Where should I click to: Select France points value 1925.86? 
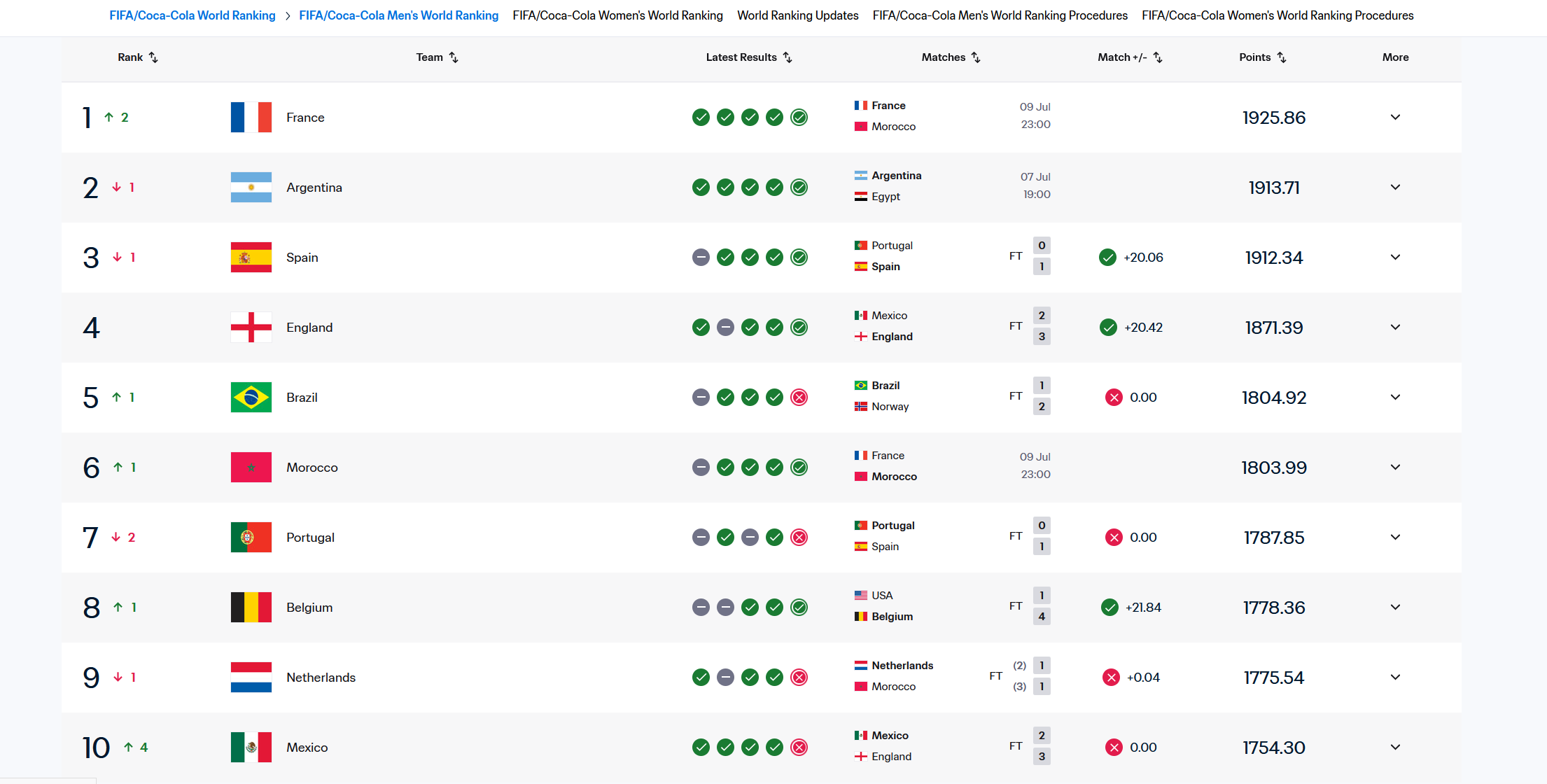(x=1274, y=118)
